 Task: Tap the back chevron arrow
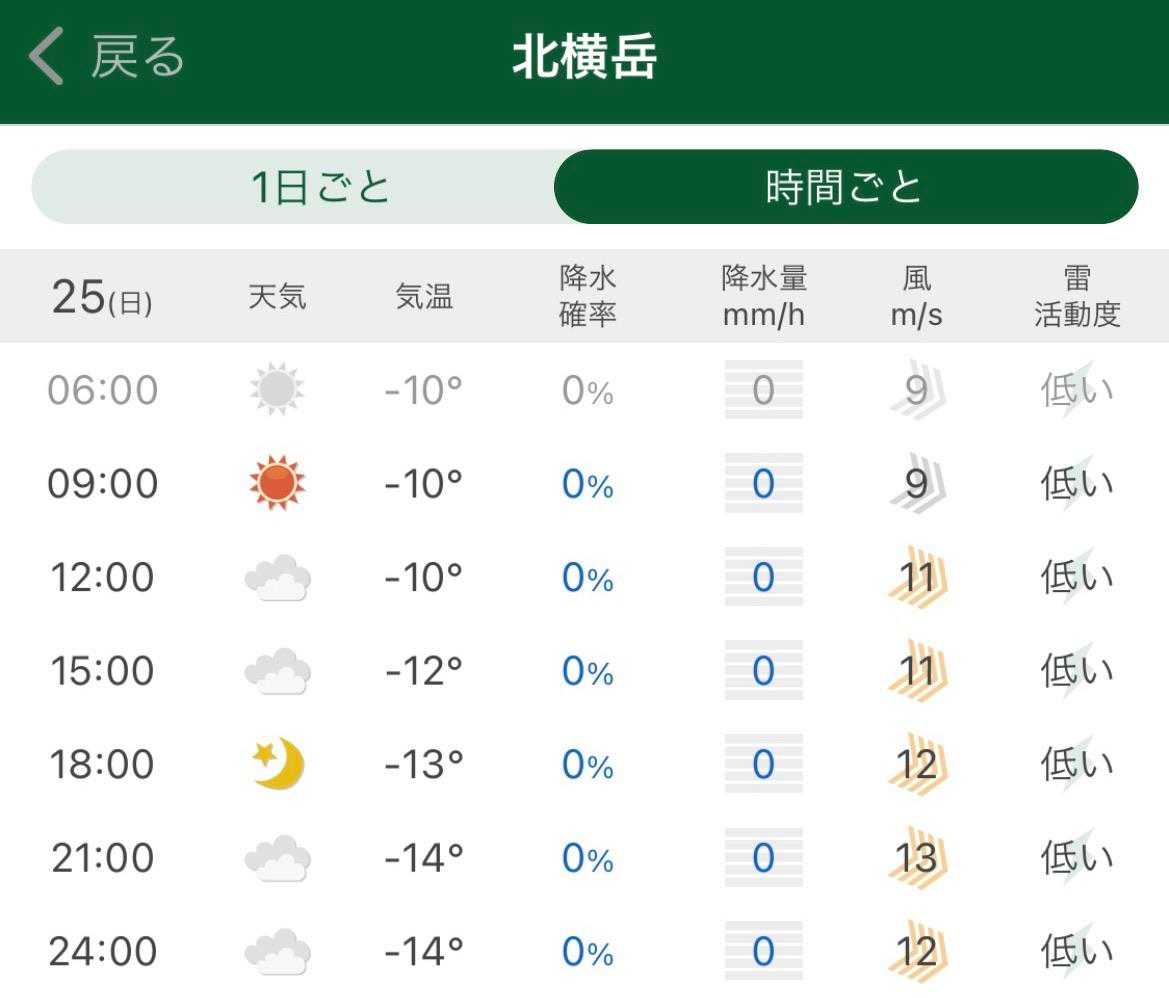47,57
